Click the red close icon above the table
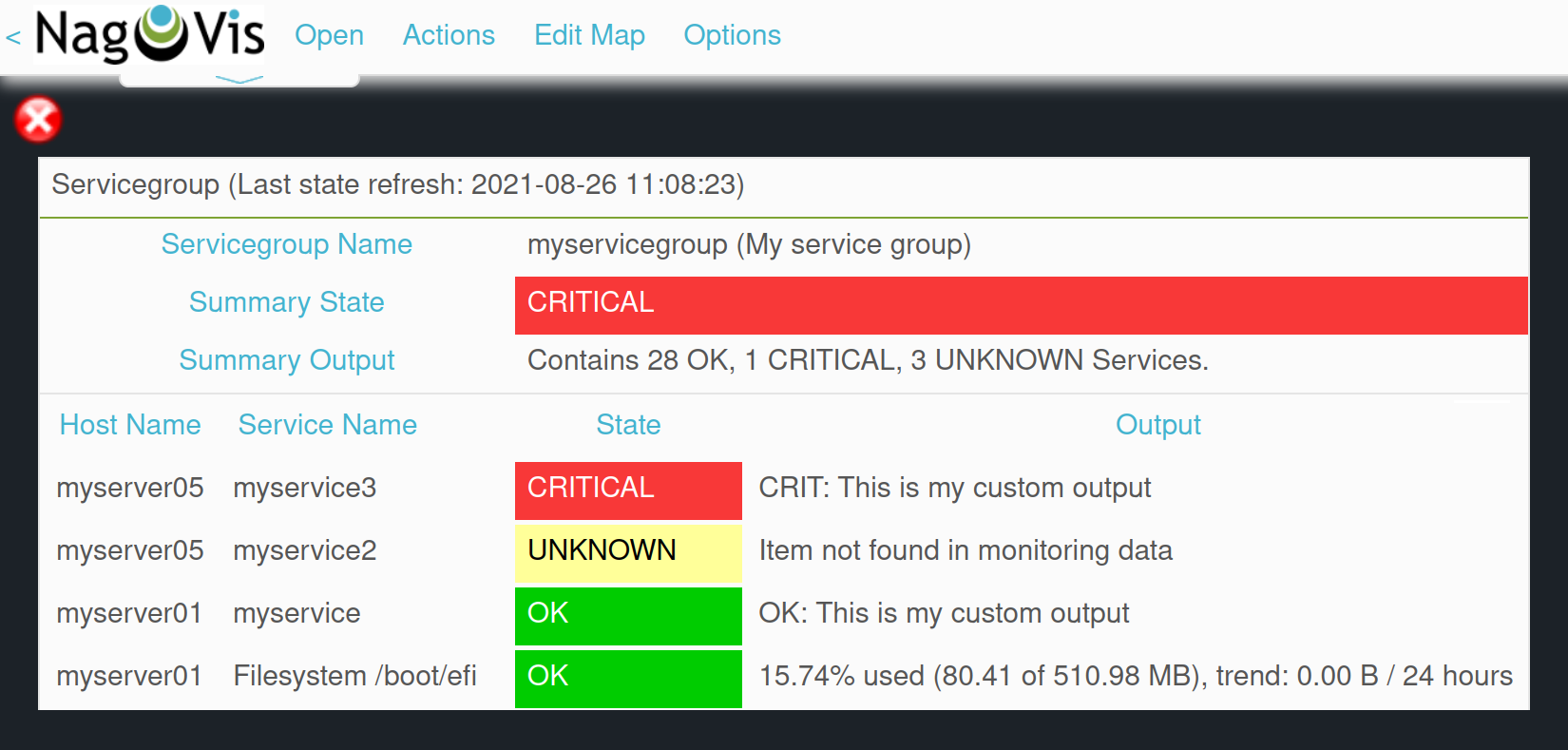 38,119
